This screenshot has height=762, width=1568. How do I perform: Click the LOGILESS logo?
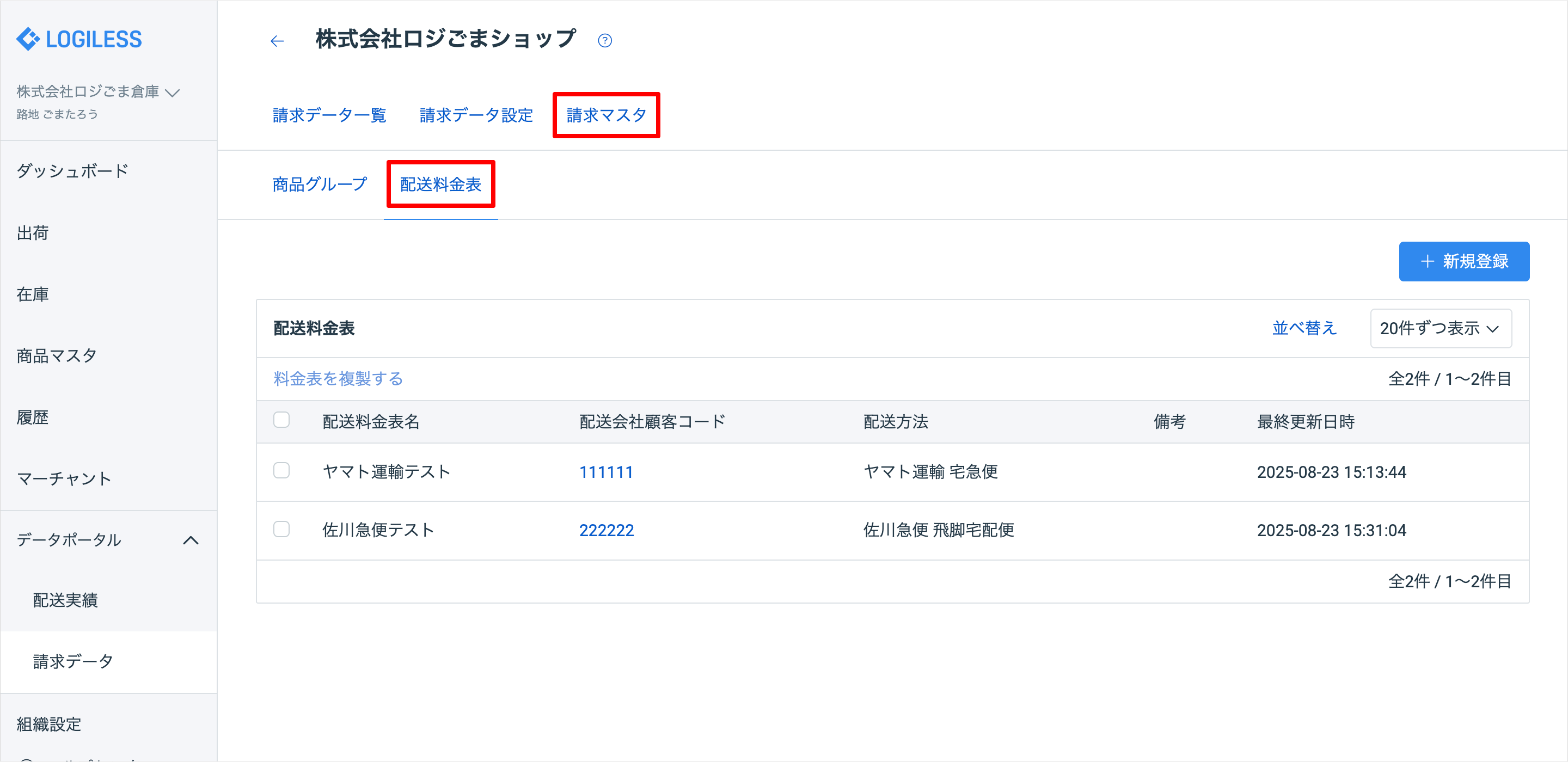(79, 40)
